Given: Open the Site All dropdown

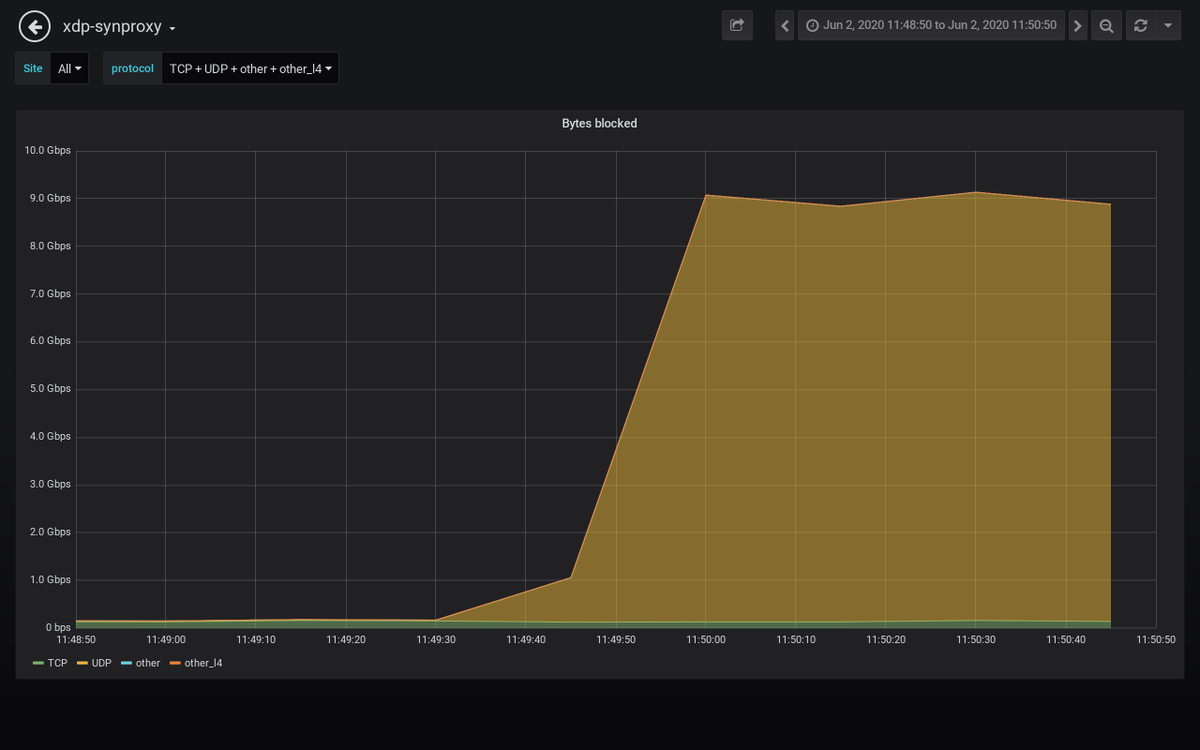Looking at the screenshot, I should 69,68.
